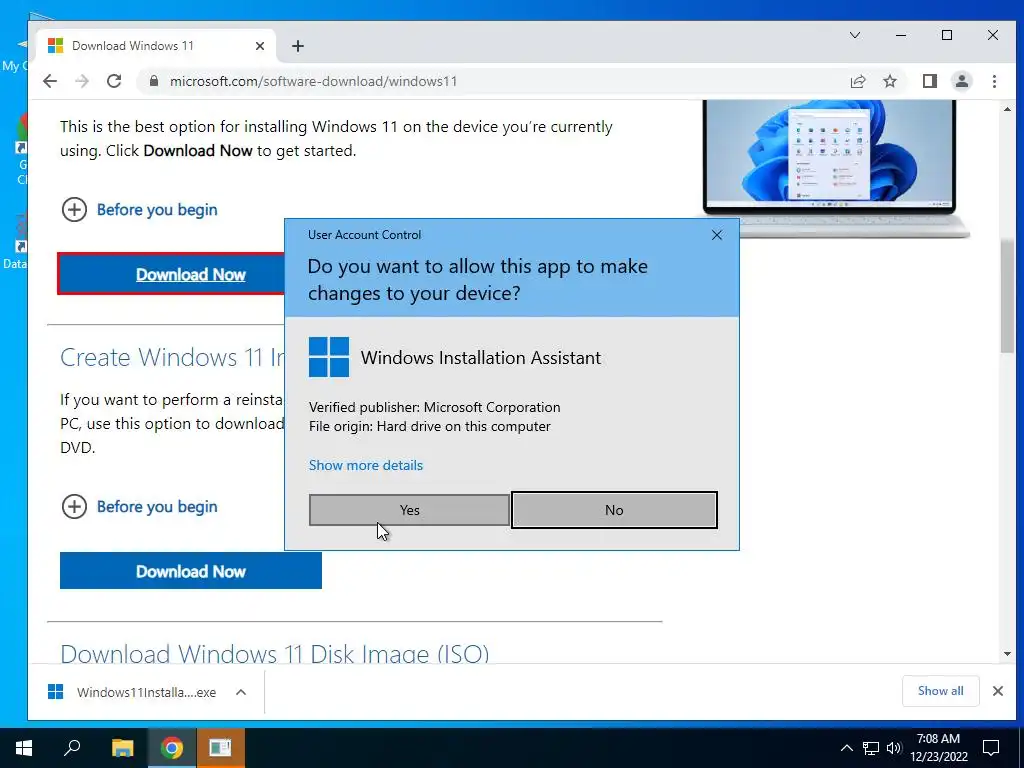Click the File origin: Hard drive text
1024x768 pixels.
click(430, 426)
